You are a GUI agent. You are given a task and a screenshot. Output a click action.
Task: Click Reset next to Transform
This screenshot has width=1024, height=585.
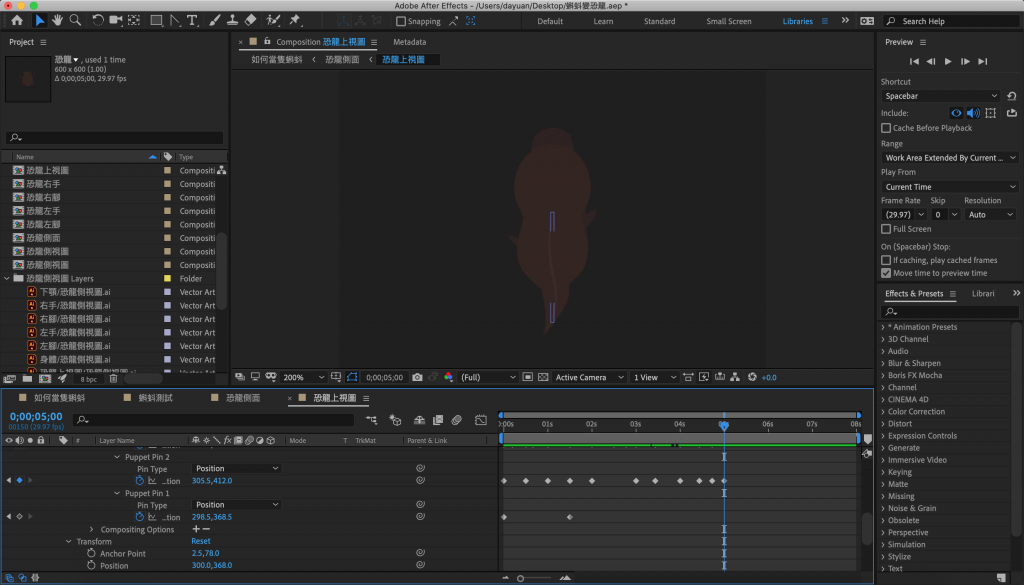click(x=200, y=541)
